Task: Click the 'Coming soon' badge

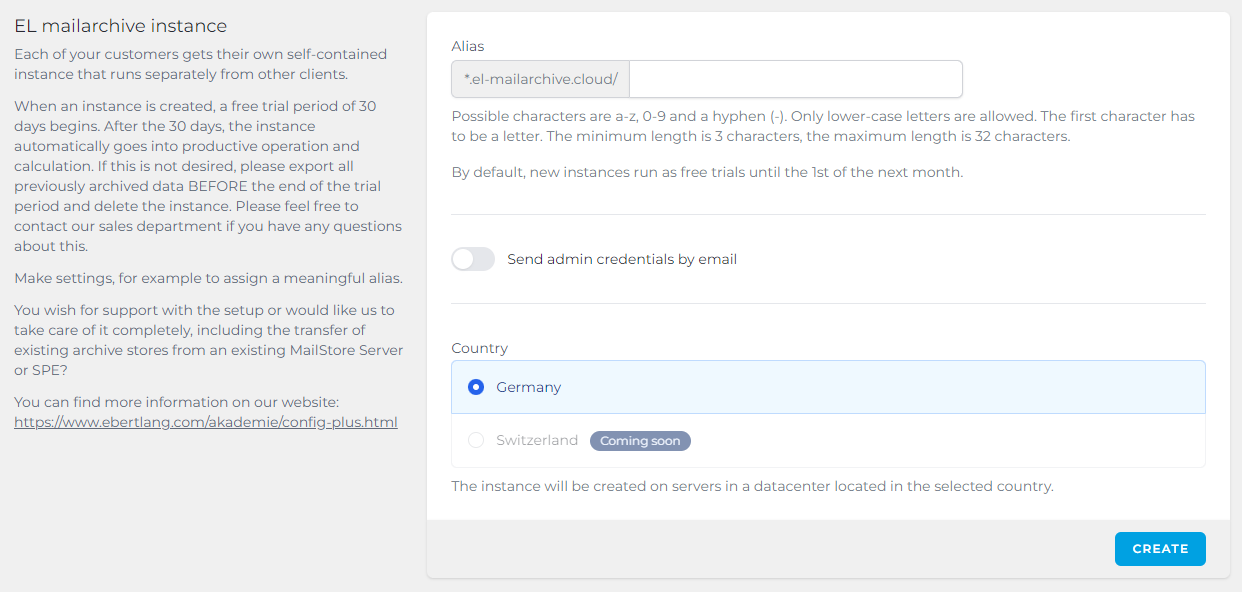Action: [640, 440]
